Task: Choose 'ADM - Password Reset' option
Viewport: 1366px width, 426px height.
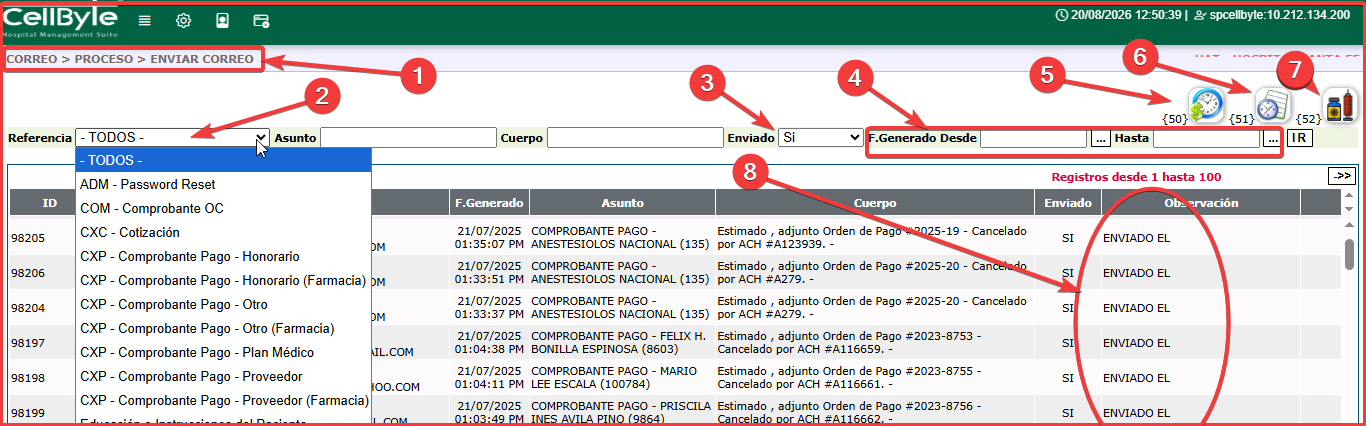Action: [x=224, y=184]
